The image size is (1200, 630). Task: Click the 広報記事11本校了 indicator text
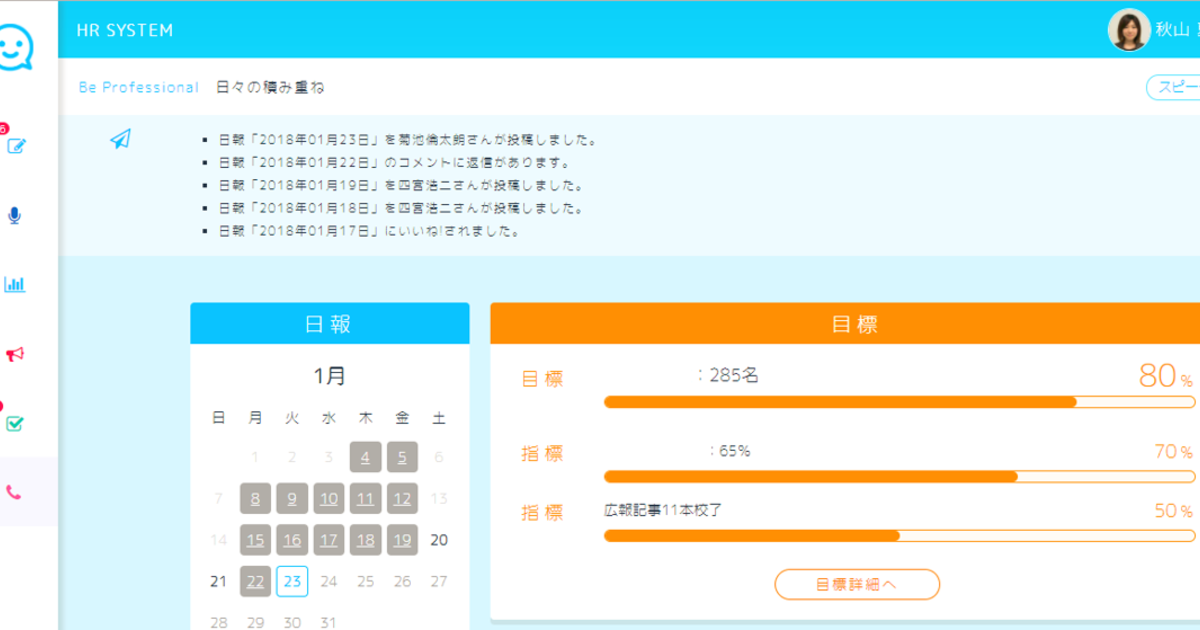pos(663,510)
